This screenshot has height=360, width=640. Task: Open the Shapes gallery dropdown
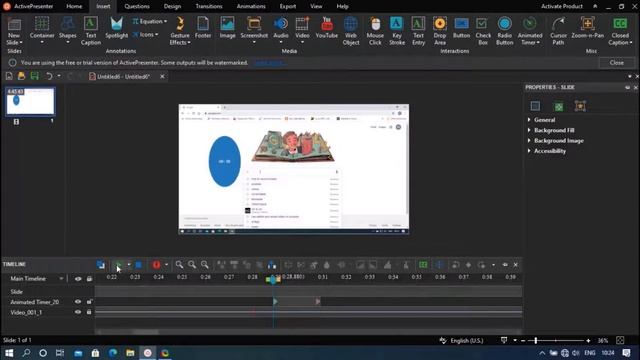[67, 42]
